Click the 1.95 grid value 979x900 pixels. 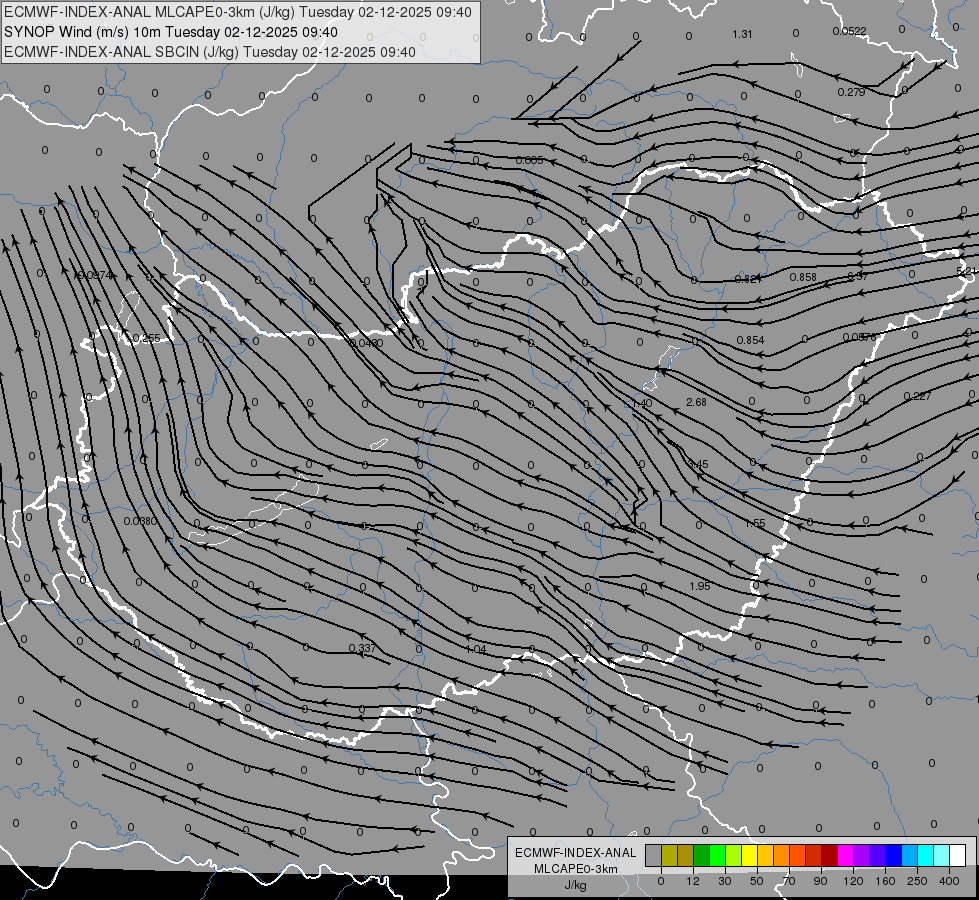(700, 586)
